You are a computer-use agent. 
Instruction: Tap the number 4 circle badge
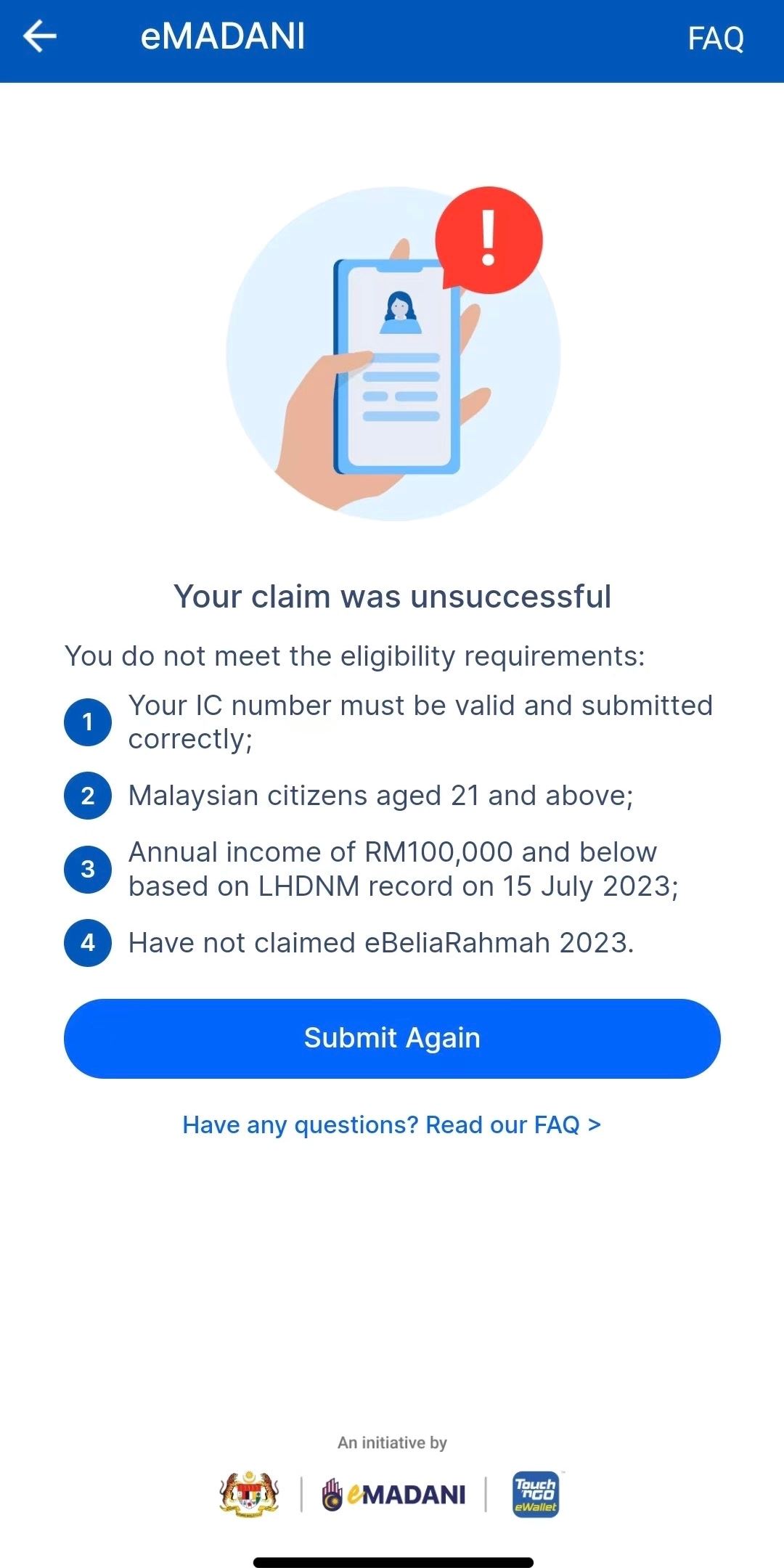point(88,943)
